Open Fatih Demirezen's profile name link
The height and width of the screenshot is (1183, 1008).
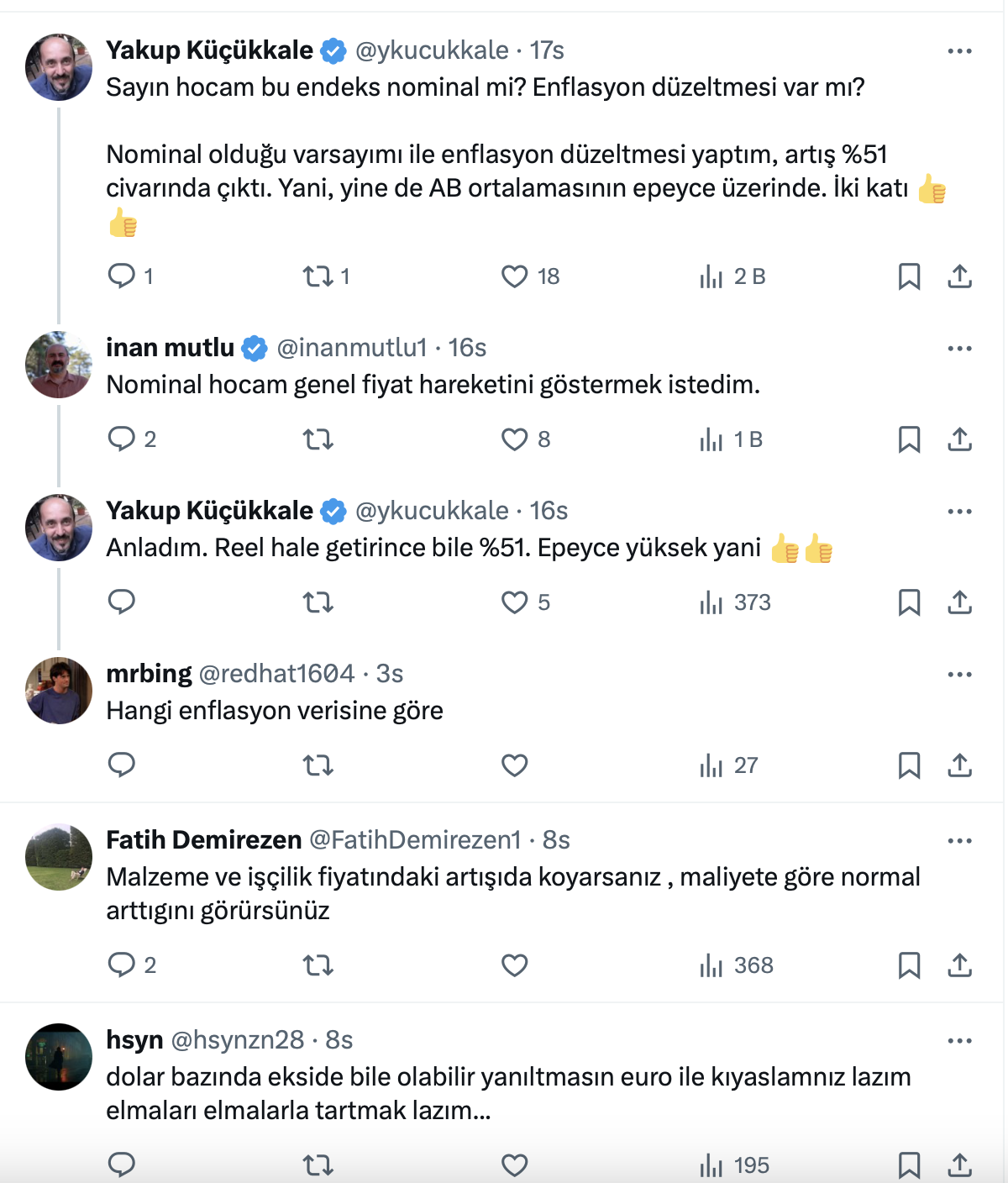pos(204,839)
